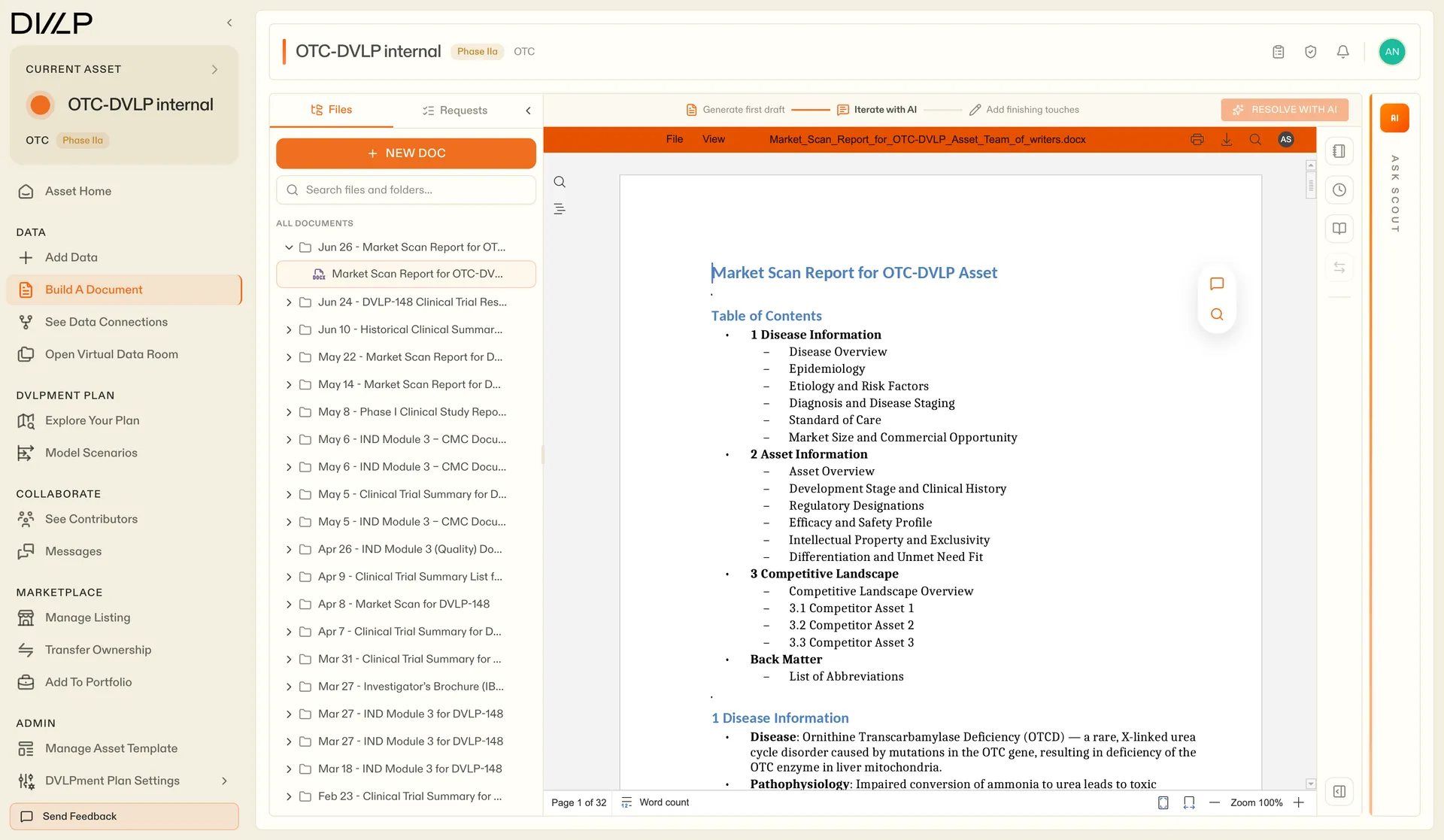Expand the May 22 Market Scan Report folder
This screenshot has height=840, width=1444.
pos(288,357)
